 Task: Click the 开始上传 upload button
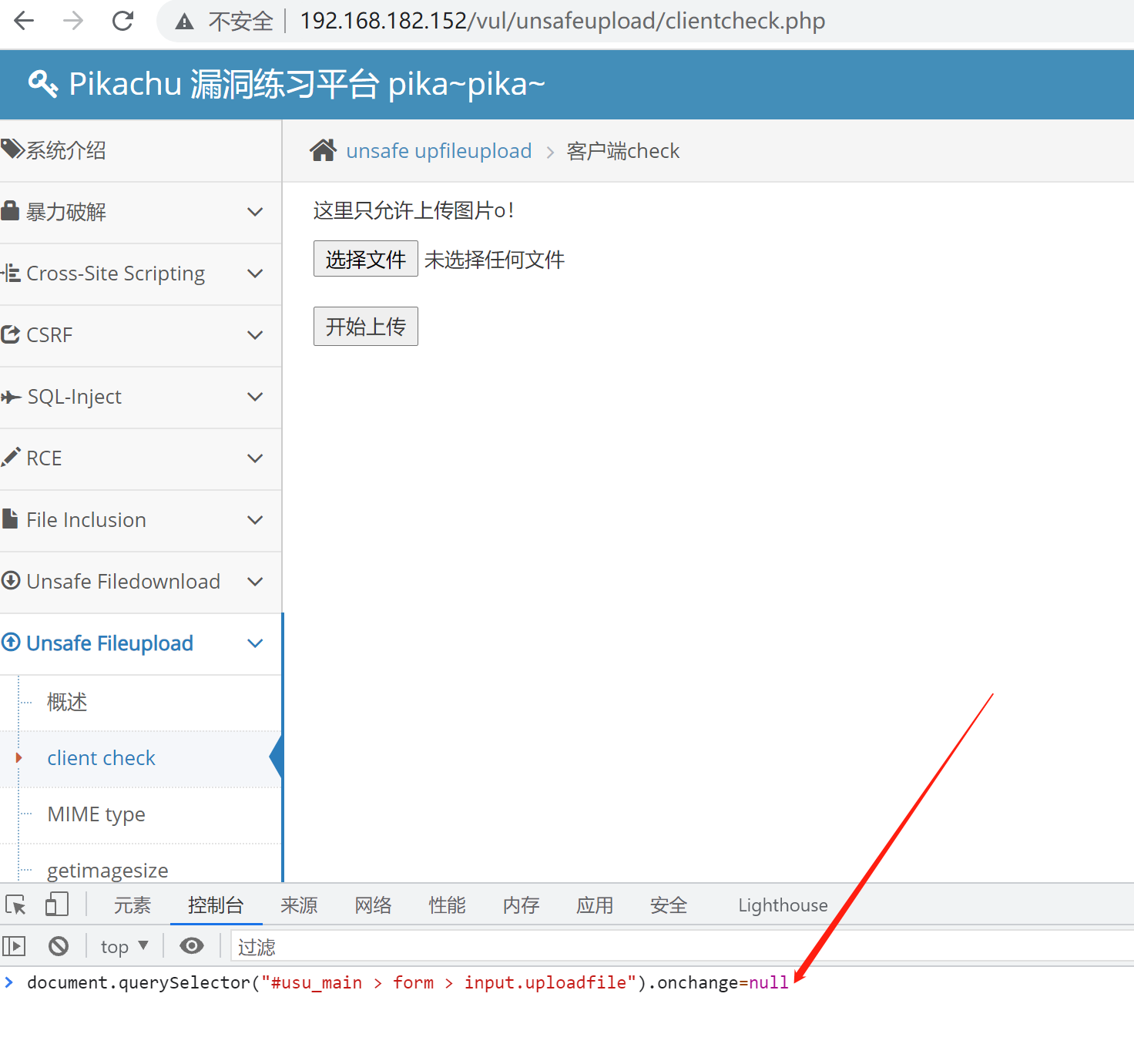click(x=366, y=326)
